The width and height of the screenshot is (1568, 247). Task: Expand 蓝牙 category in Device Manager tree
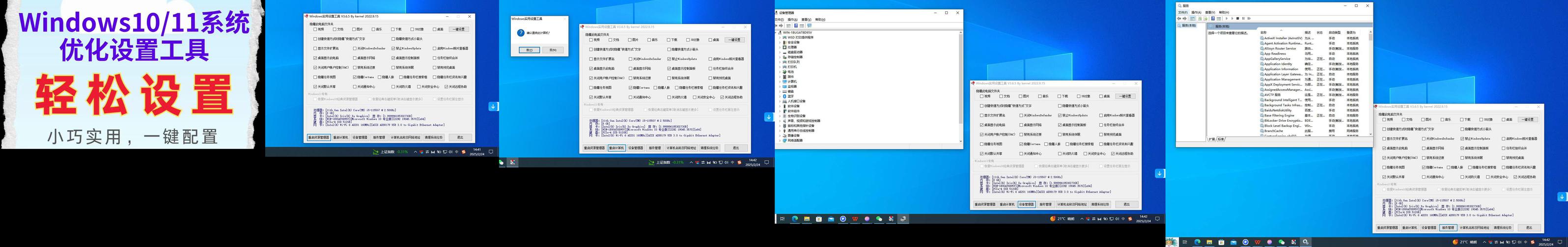pos(780,96)
